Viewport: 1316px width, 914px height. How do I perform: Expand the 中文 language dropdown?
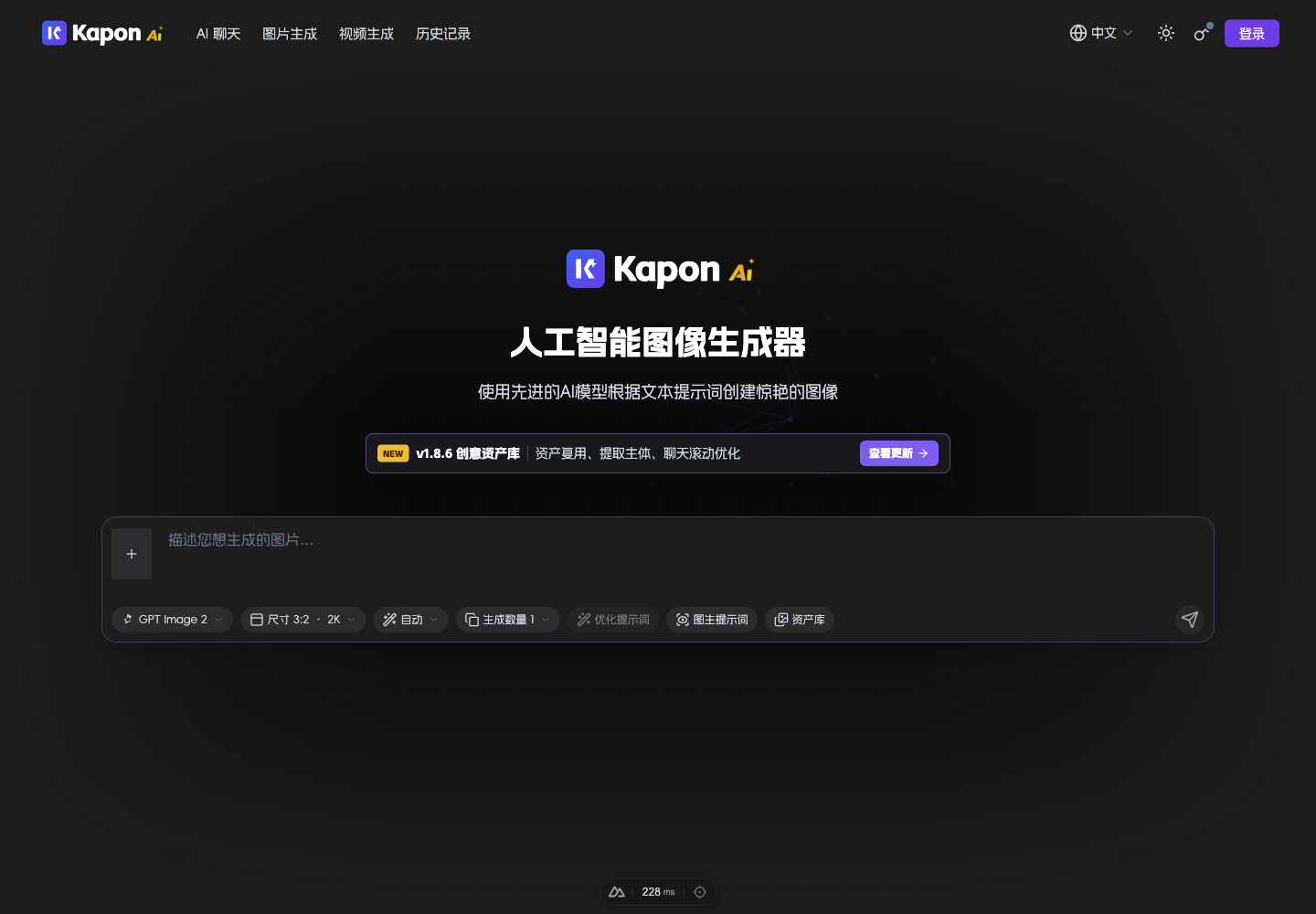coord(1101,33)
